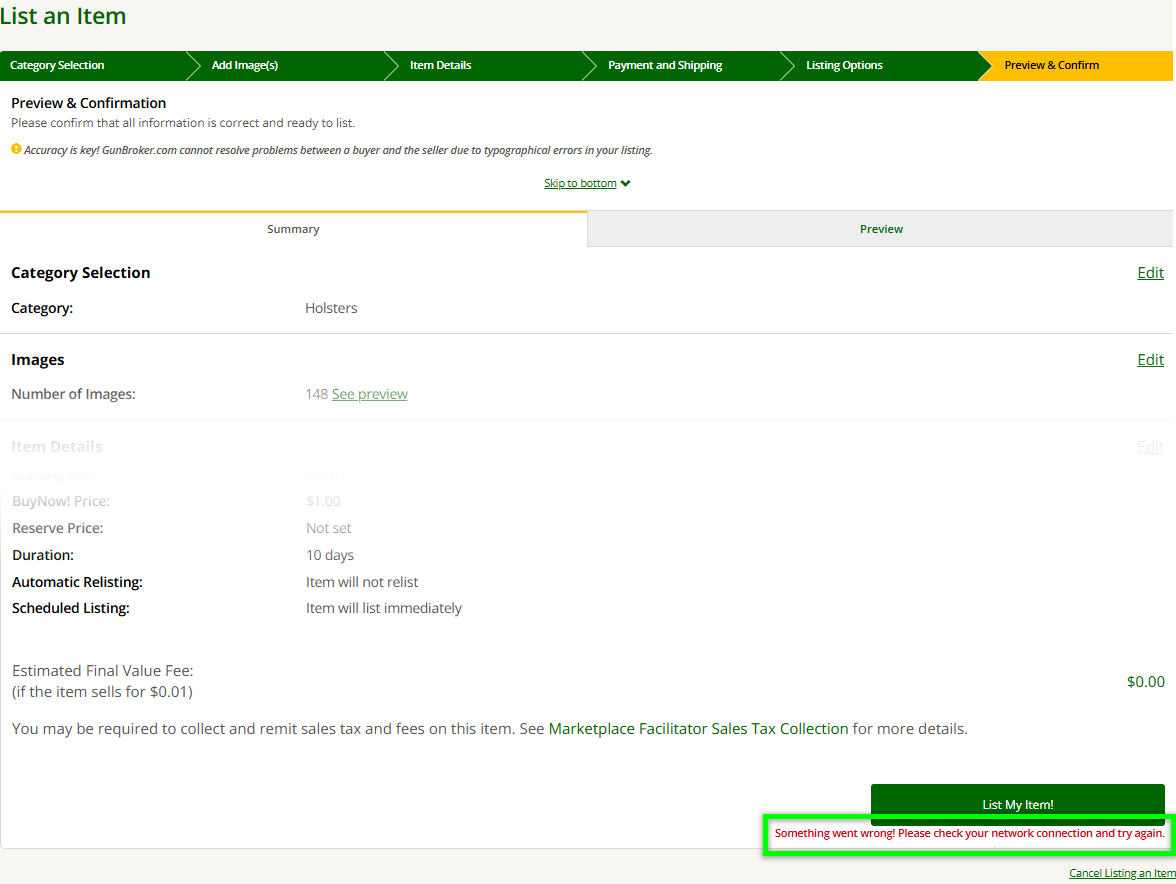Open the Payment and Shipping step
The height and width of the screenshot is (884, 1176).
click(665, 65)
